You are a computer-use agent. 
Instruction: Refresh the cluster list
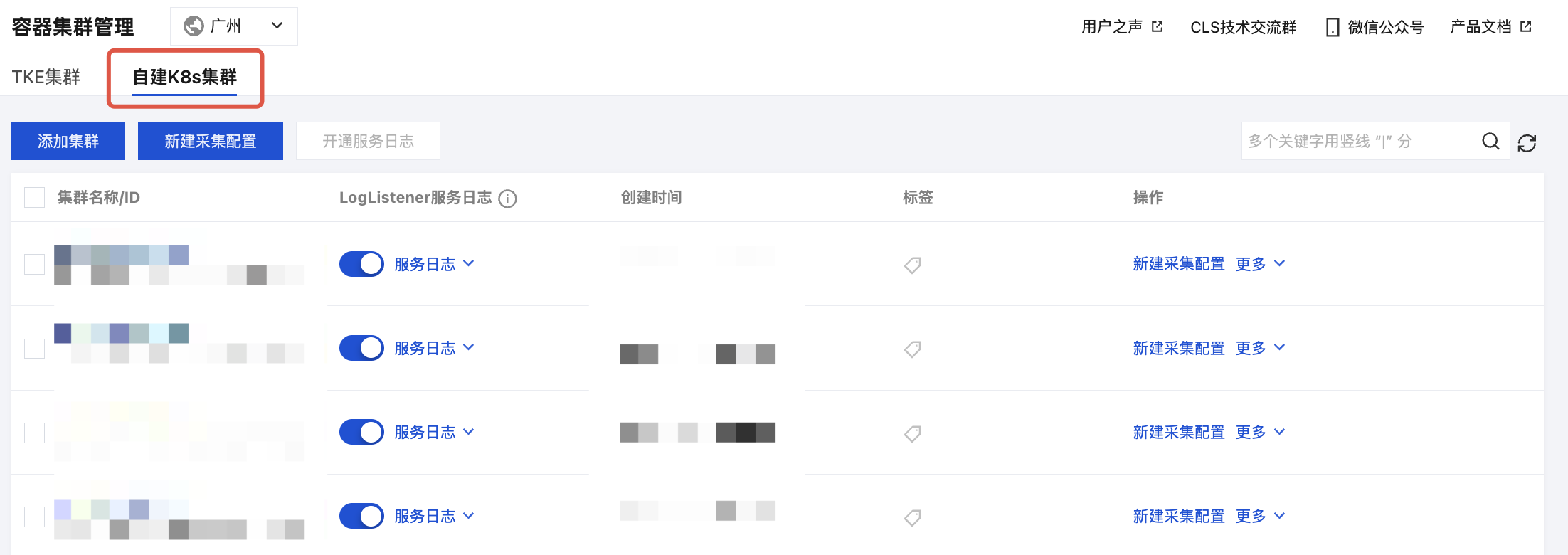pyautogui.click(x=1527, y=143)
